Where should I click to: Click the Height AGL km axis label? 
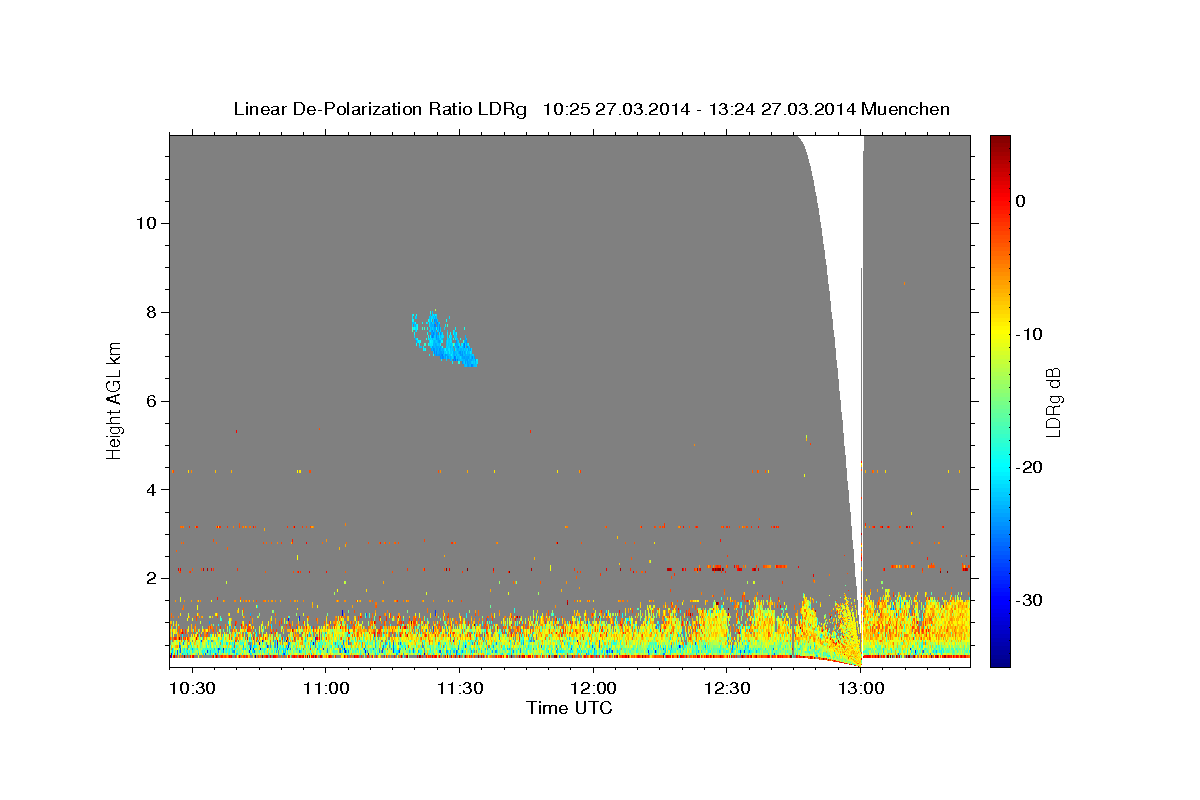[x=115, y=401]
